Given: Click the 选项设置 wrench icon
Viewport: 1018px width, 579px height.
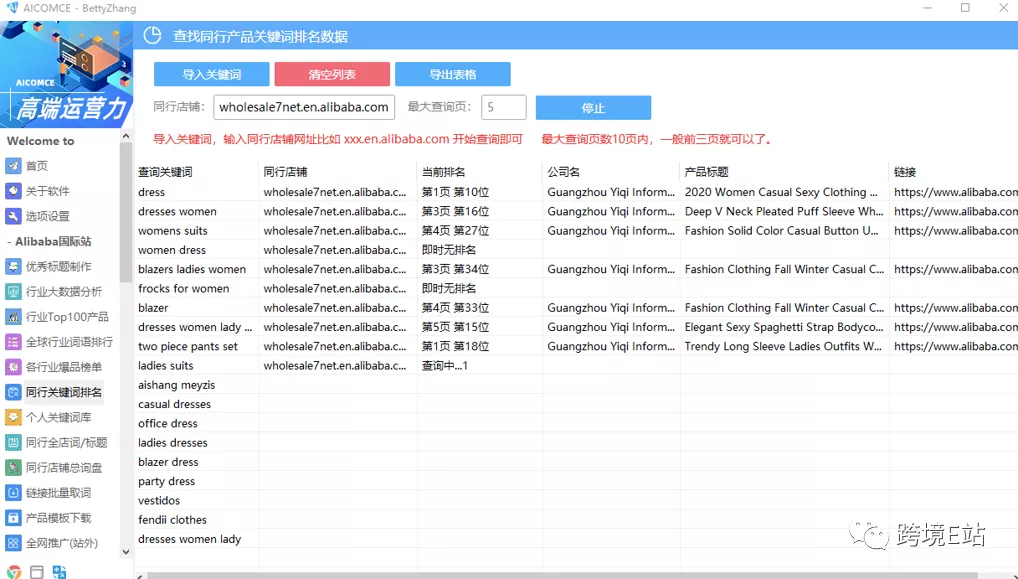Looking at the screenshot, I should [13, 216].
